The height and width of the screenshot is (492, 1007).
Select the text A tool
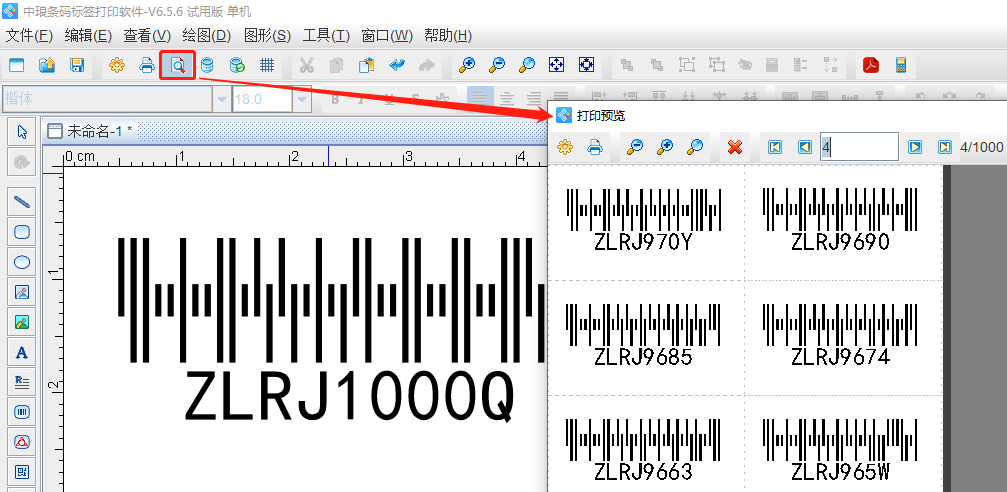(22, 352)
